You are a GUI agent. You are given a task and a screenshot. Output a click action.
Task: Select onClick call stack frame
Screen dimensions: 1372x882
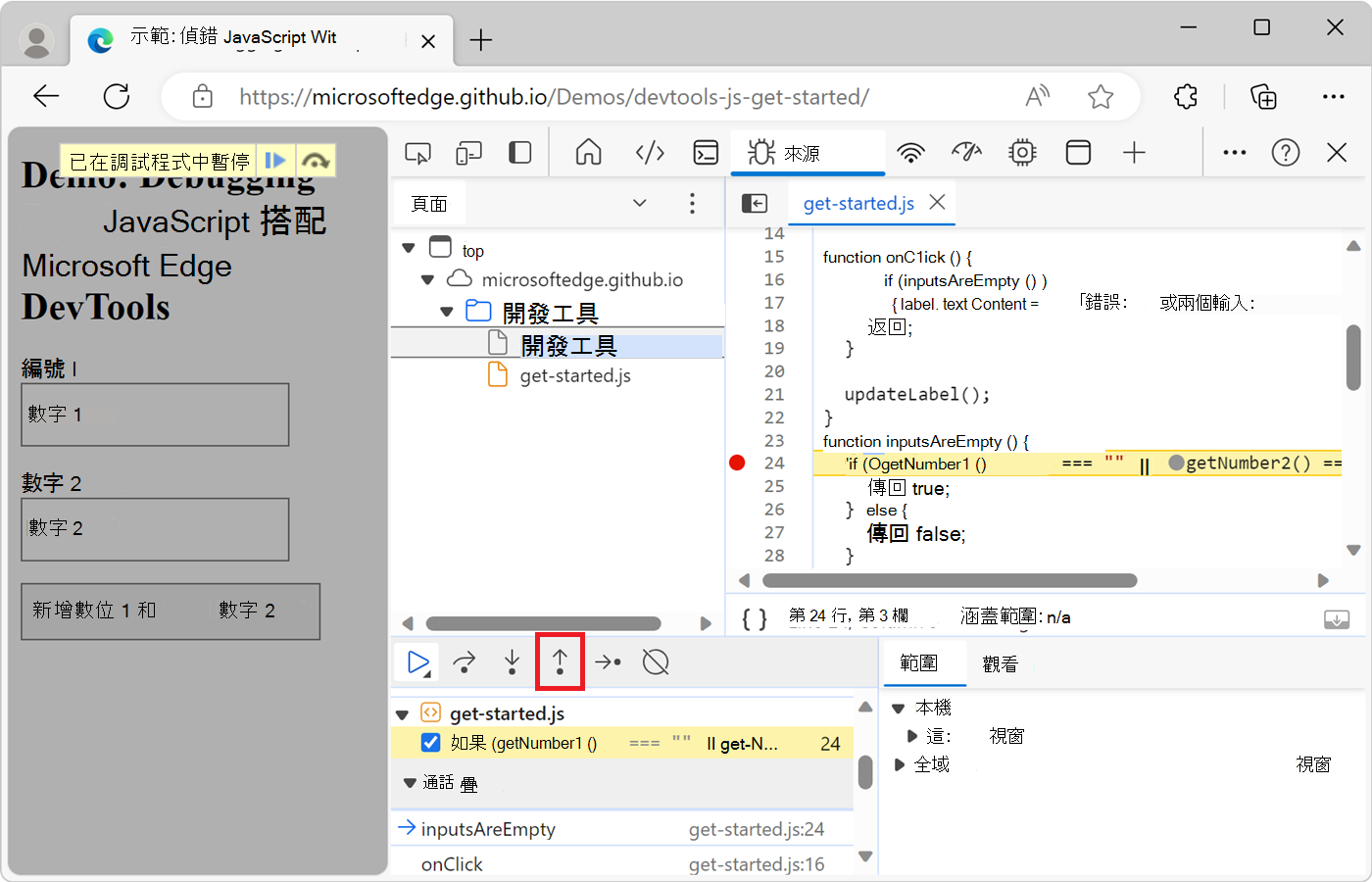[x=622, y=864]
